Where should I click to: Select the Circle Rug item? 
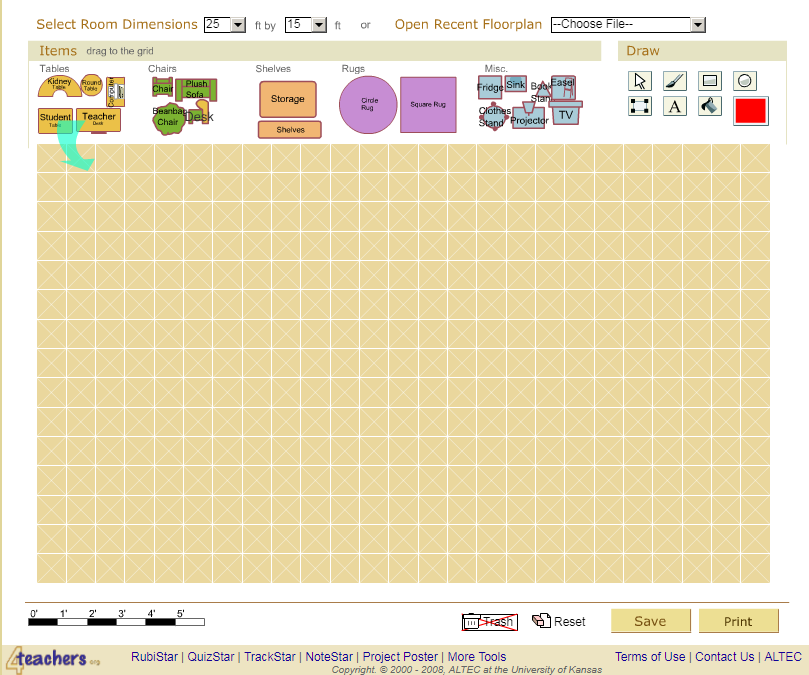pos(368,105)
